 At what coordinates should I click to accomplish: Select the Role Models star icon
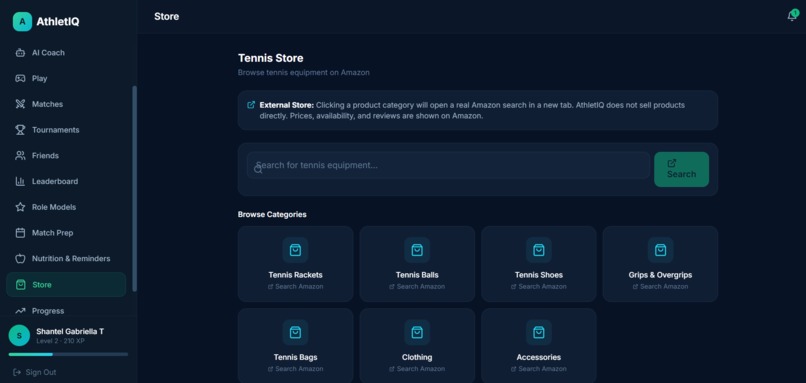pos(20,207)
